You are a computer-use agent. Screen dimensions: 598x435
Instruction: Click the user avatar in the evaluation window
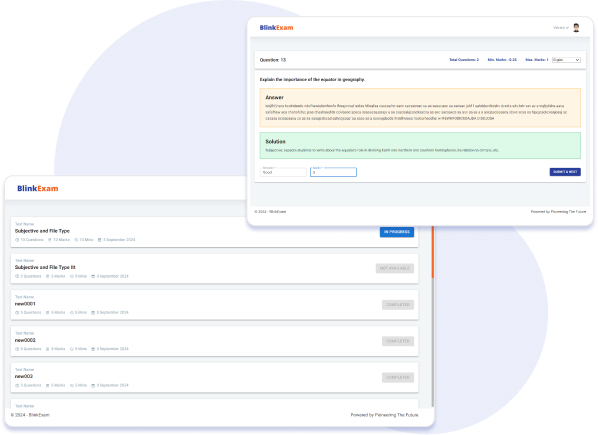(x=576, y=27)
